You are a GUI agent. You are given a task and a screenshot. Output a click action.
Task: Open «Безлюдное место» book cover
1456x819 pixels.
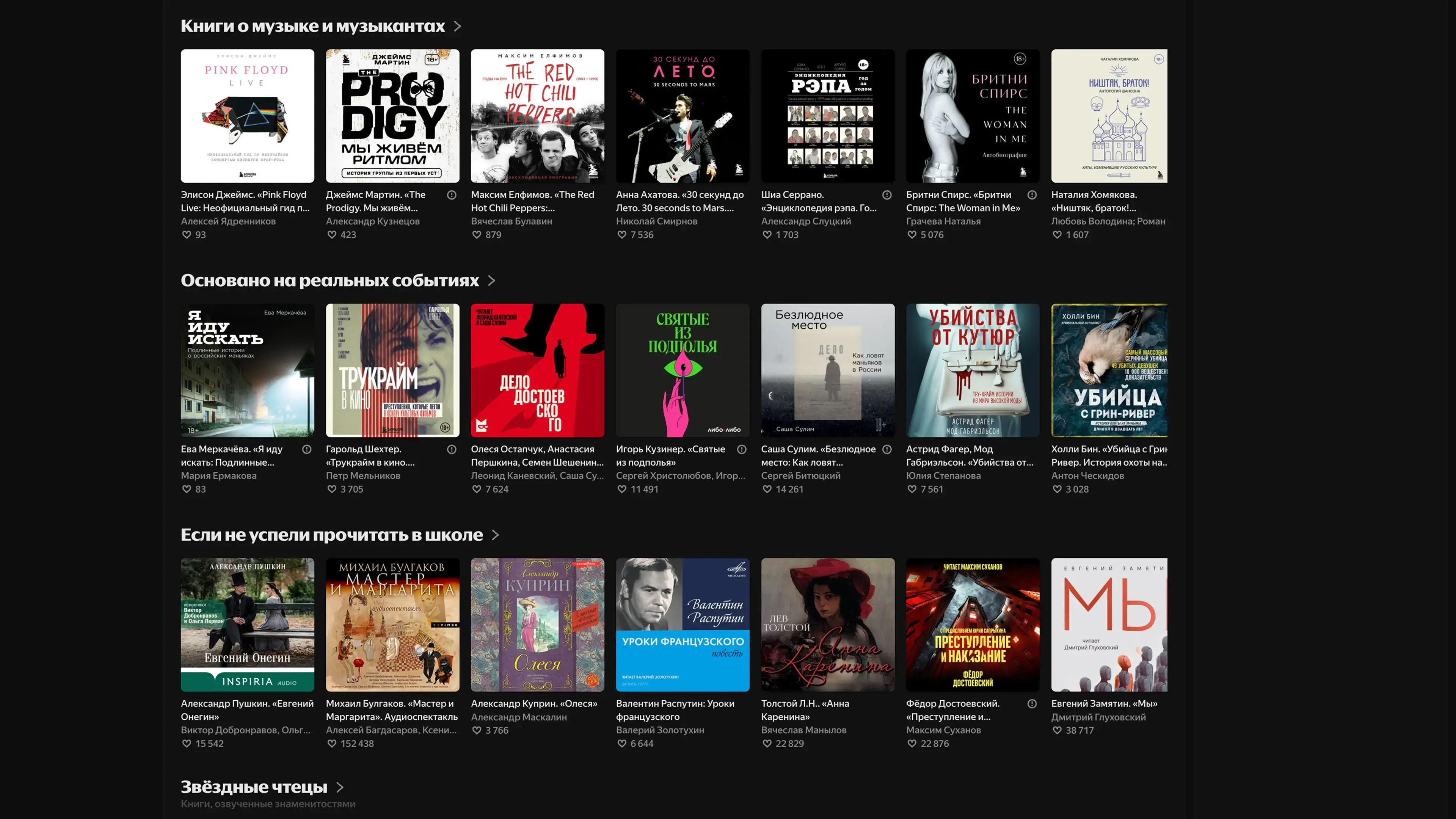(x=827, y=370)
